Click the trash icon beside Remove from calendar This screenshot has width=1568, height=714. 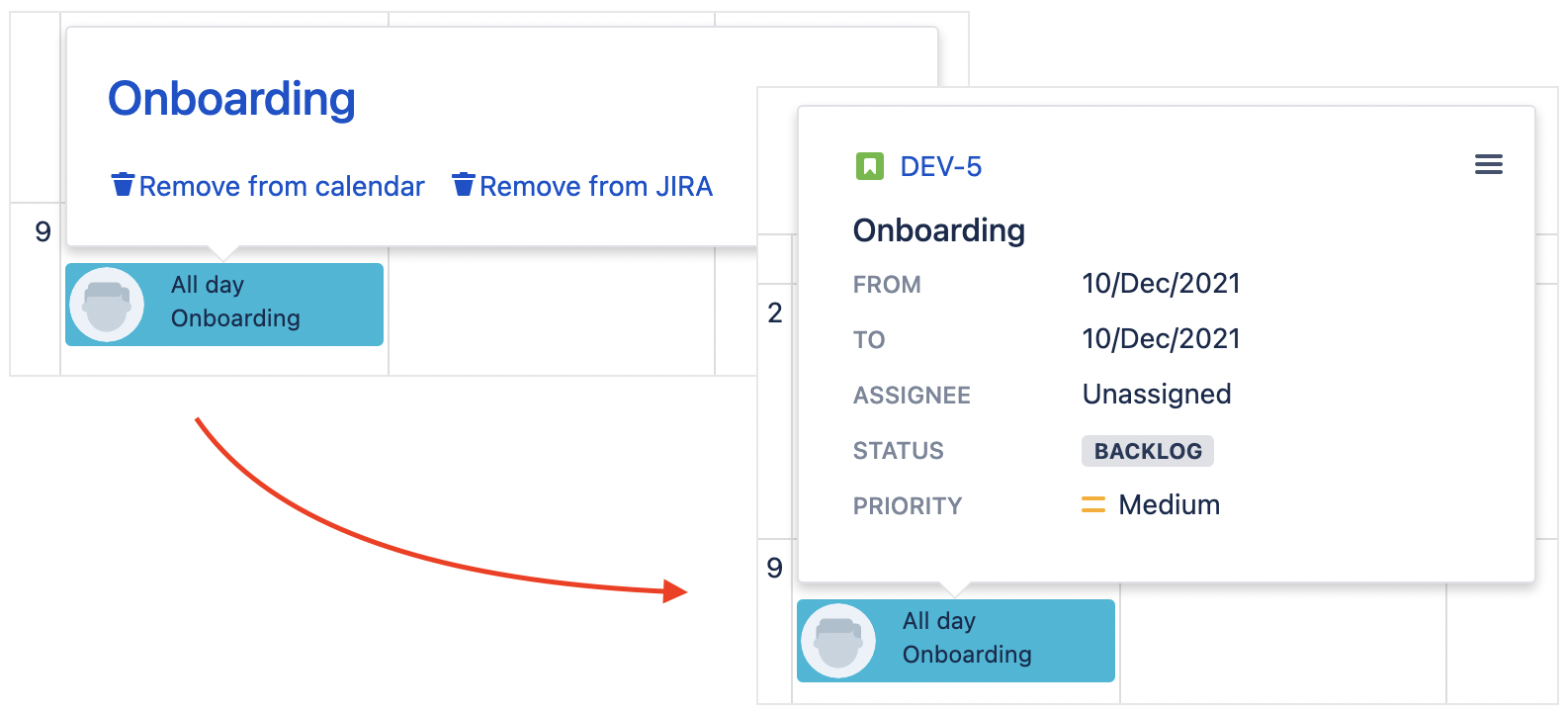(x=123, y=185)
